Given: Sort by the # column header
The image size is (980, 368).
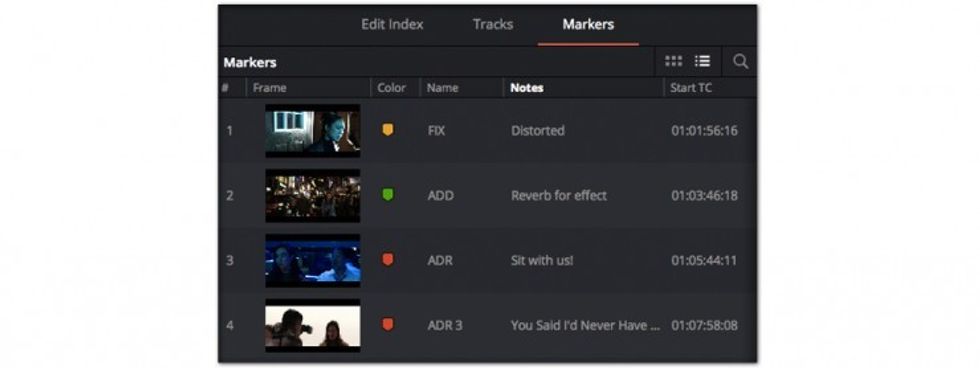Looking at the screenshot, I should tap(224, 88).
